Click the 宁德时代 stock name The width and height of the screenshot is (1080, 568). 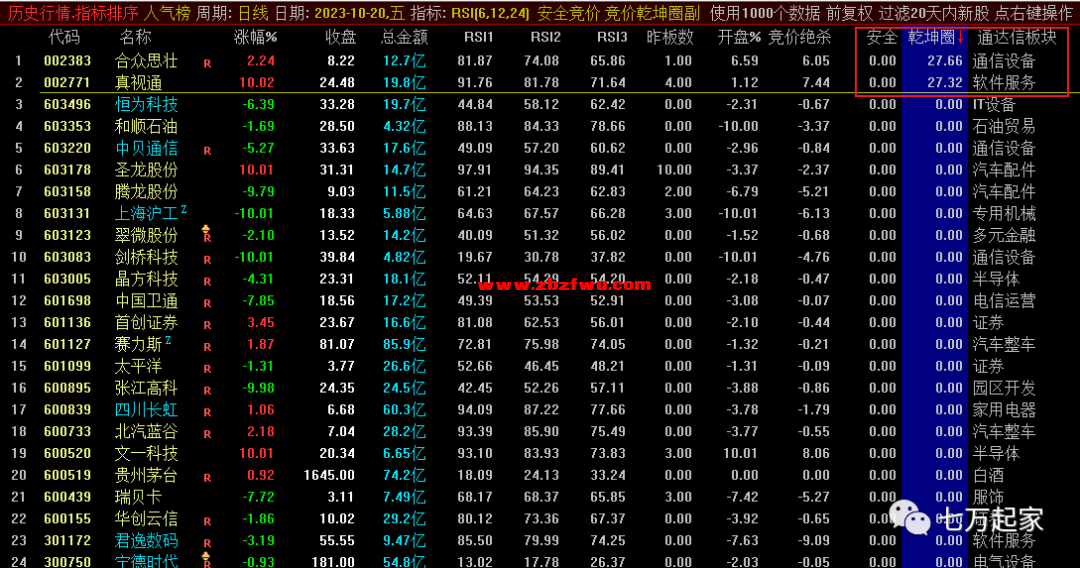coord(146,561)
